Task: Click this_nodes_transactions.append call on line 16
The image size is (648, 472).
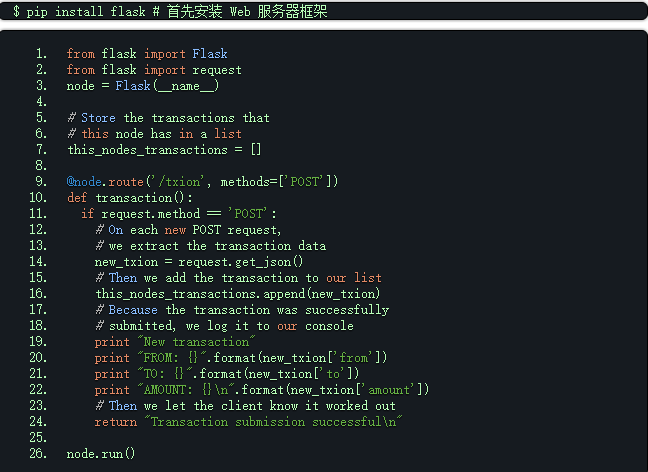Action: click(238, 294)
